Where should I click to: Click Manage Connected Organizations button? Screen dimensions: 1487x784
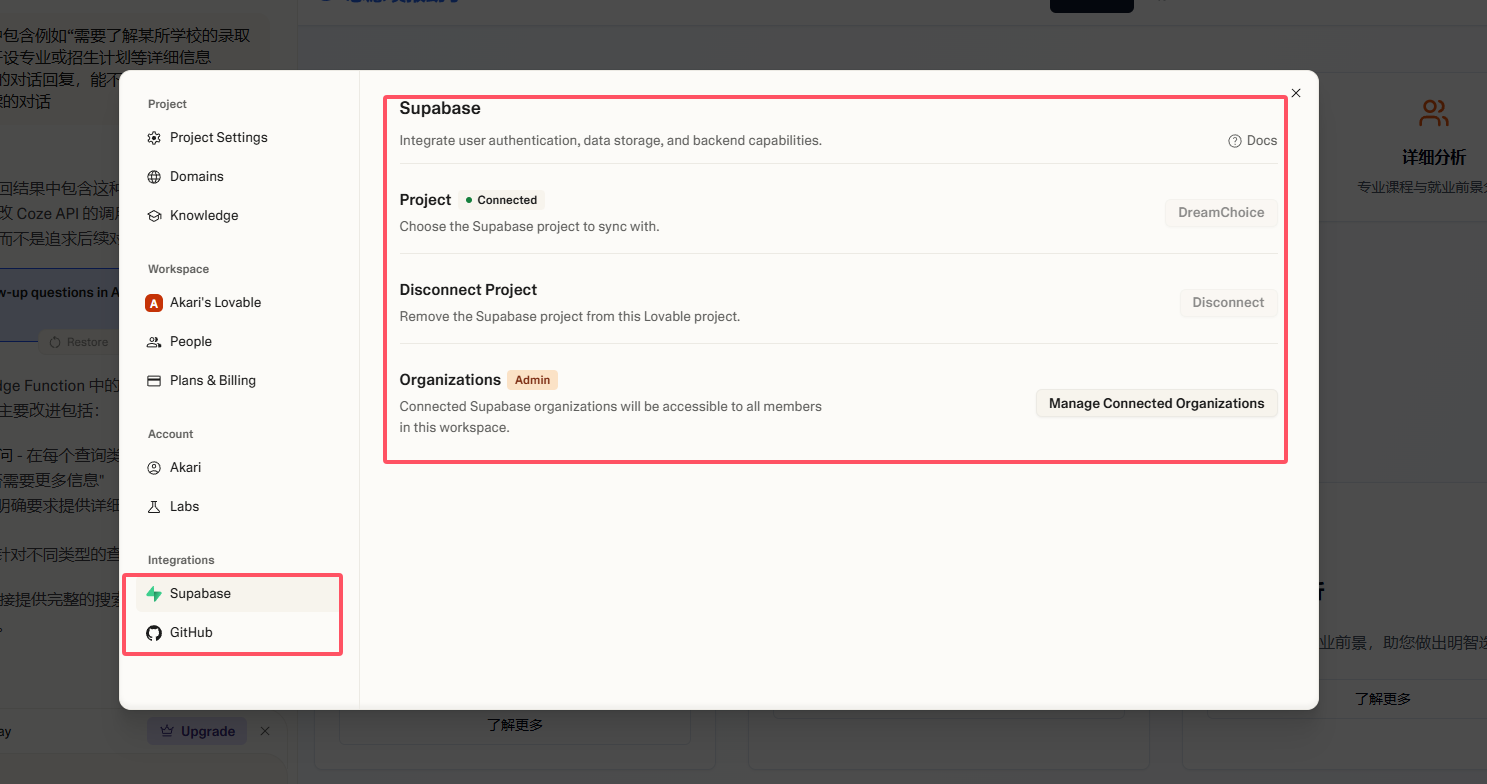tap(1157, 404)
